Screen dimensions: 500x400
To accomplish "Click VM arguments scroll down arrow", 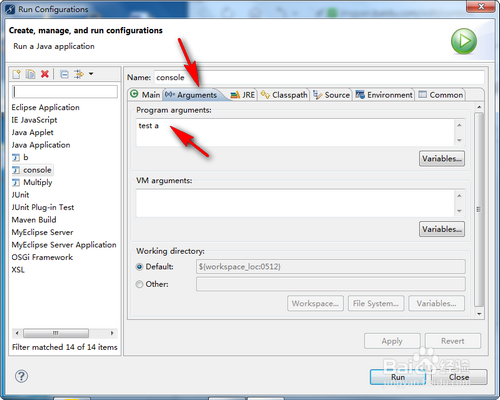I will [x=459, y=211].
